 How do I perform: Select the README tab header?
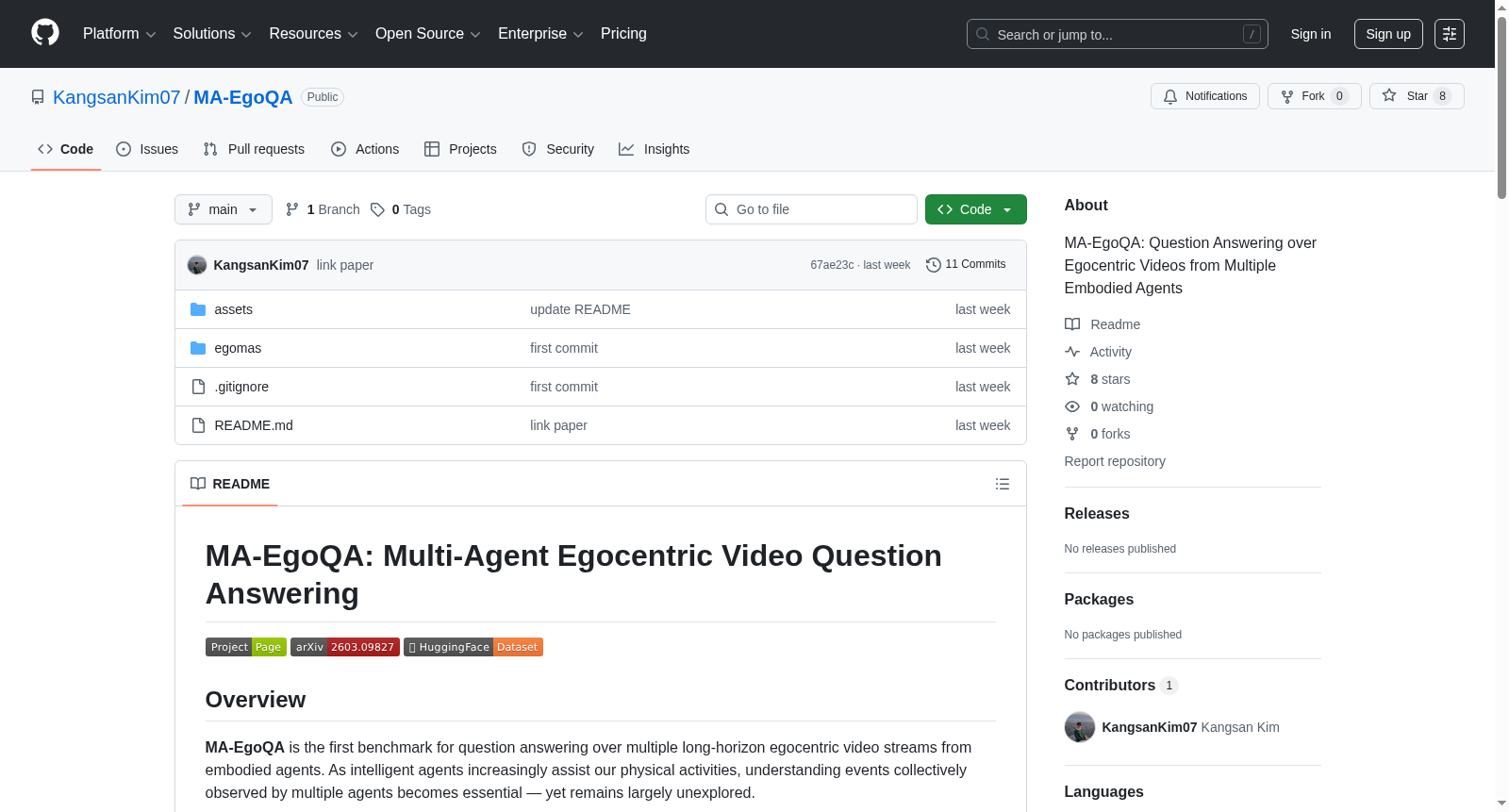coord(230,484)
